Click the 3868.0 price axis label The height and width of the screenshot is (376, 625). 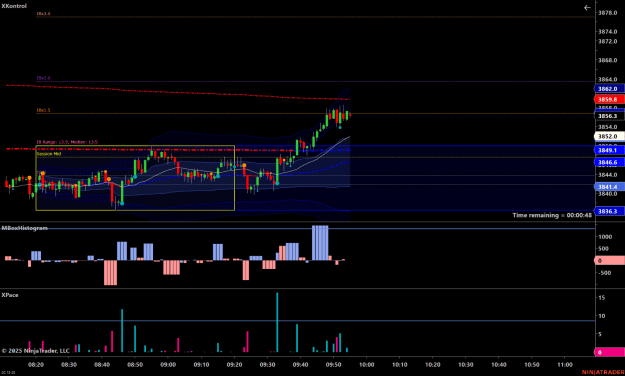pos(607,60)
